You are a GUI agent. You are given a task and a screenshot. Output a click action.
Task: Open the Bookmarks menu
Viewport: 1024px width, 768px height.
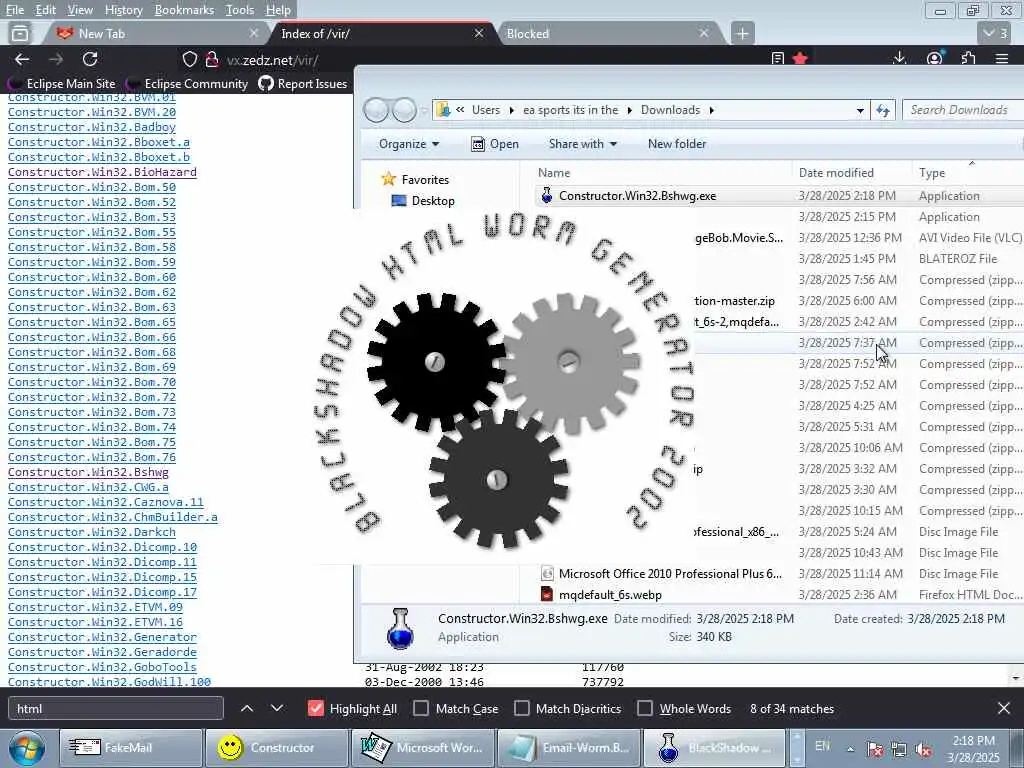[x=184, y=10]
